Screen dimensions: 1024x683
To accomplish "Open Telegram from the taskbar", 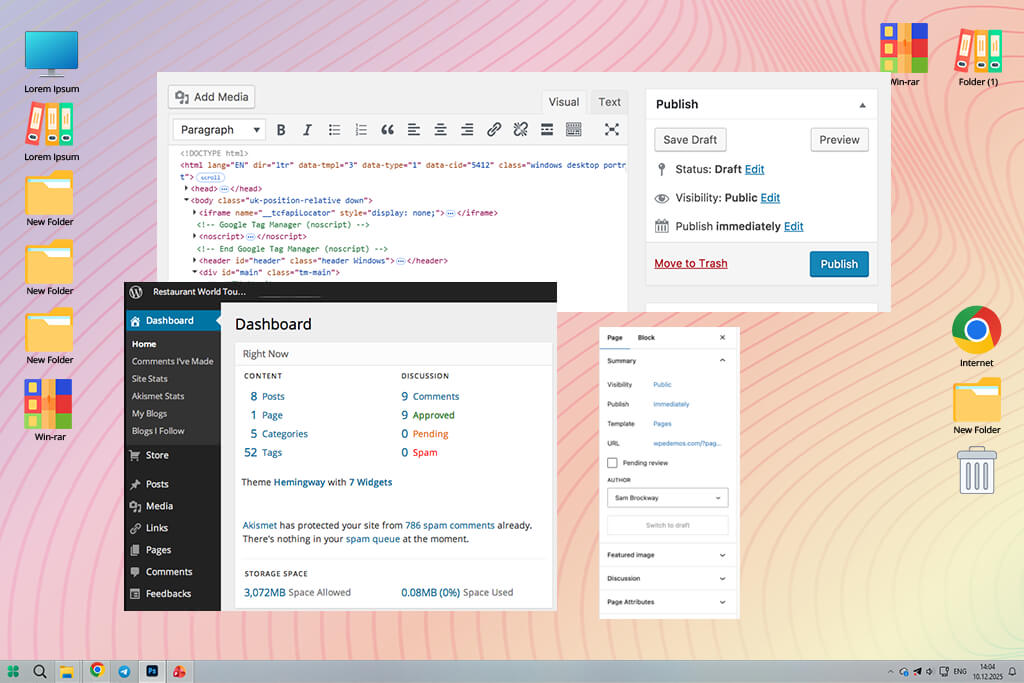I will click(124, 671).
